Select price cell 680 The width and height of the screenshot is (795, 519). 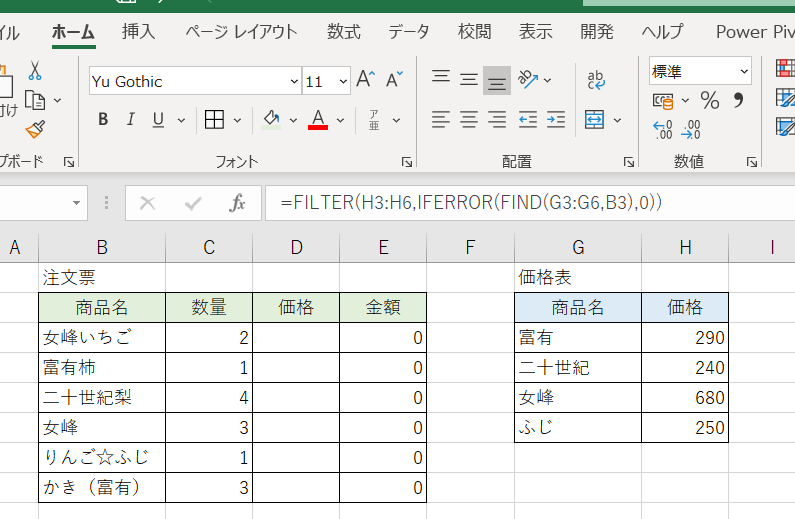685,397
